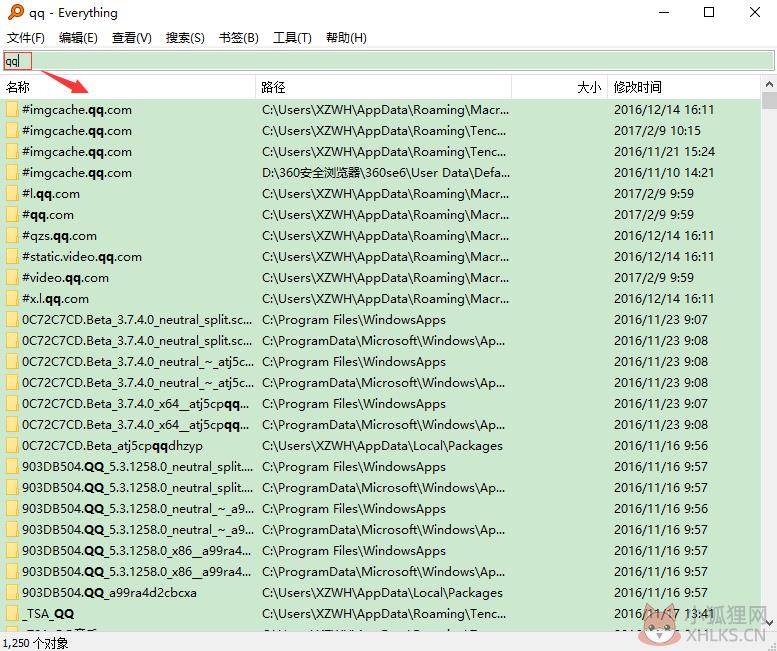Select folder icon of #l.qq.com
This screenshot has height=651, width=777.
tap(12, 194)
